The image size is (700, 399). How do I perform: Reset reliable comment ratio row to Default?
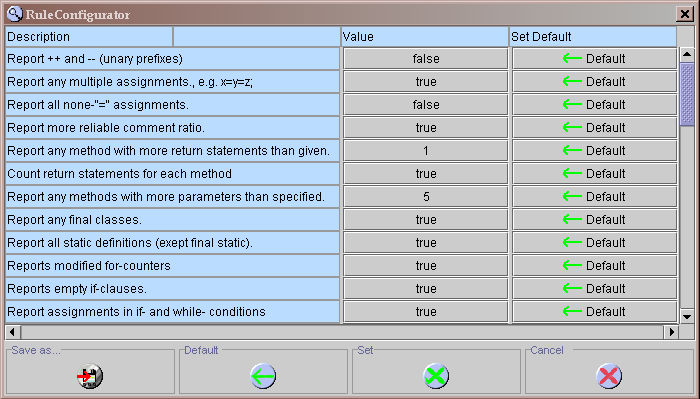tap(594, 128)
